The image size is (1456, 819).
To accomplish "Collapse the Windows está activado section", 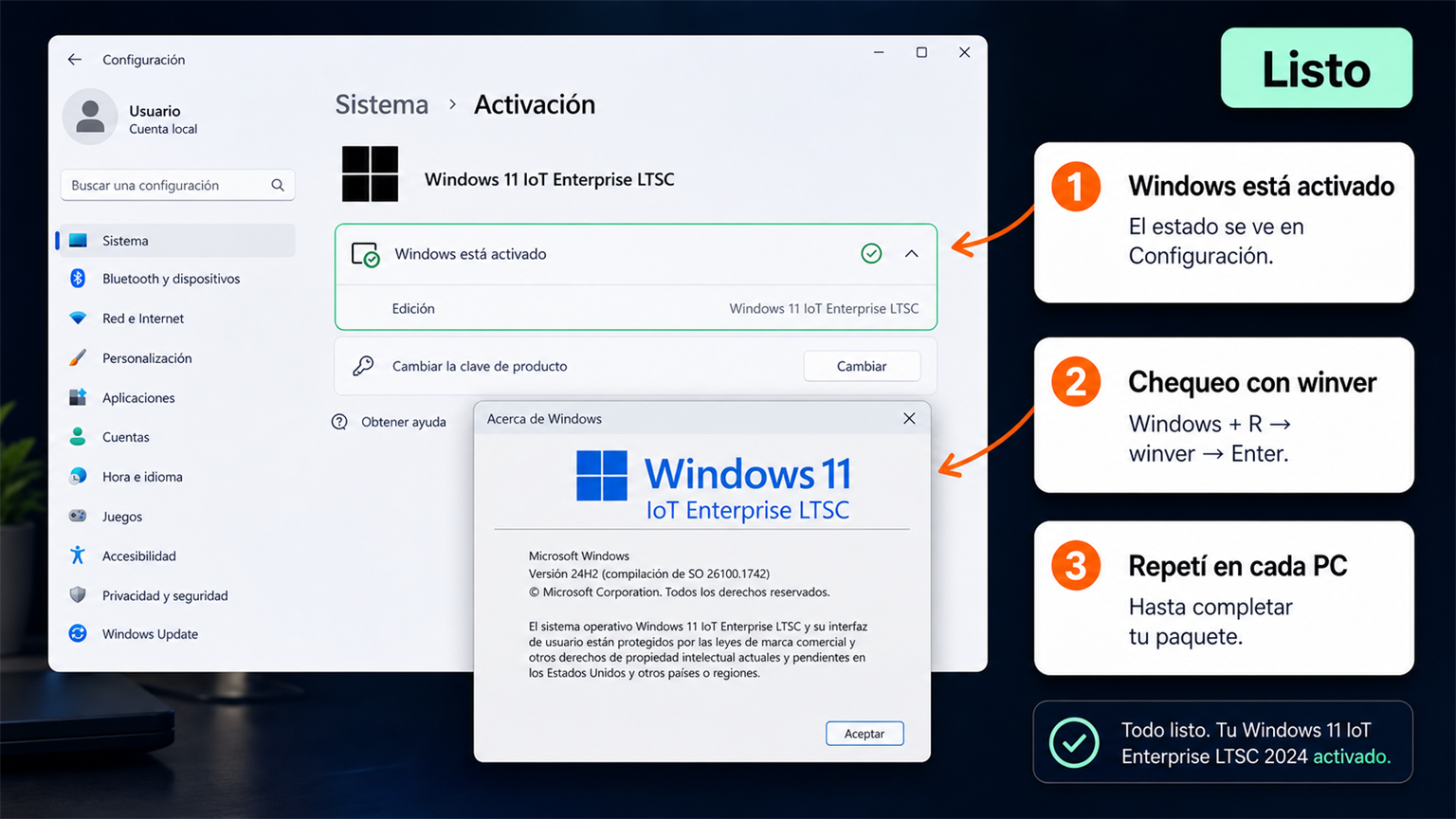I will coord(912,254).
